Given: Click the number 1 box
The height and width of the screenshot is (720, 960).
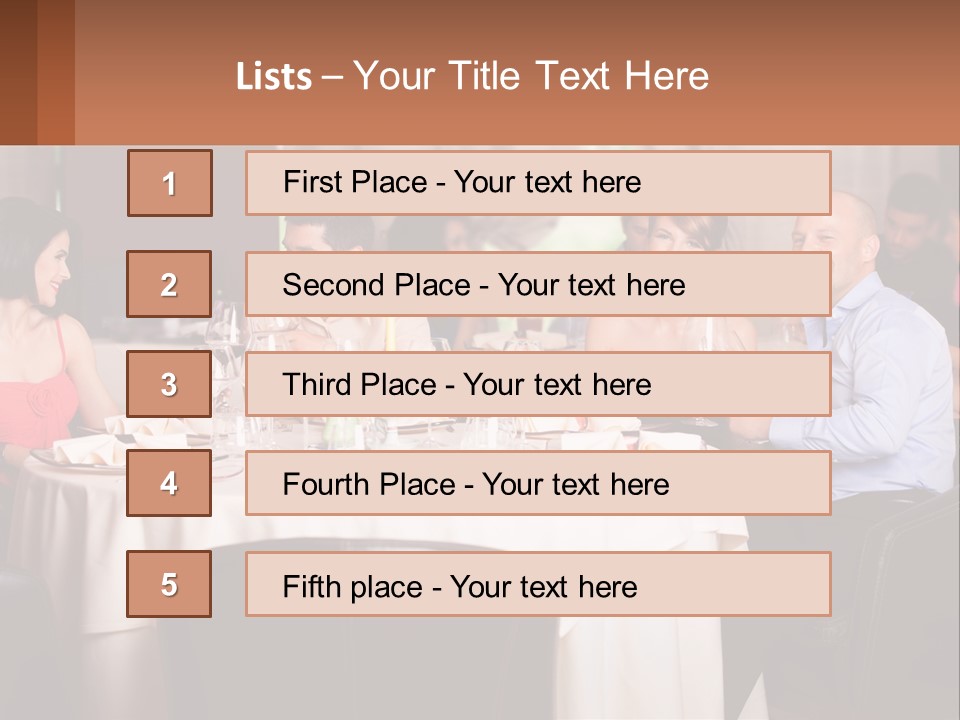Looking at the screenshot, I should pyautogui.click(x=170, y=183).
